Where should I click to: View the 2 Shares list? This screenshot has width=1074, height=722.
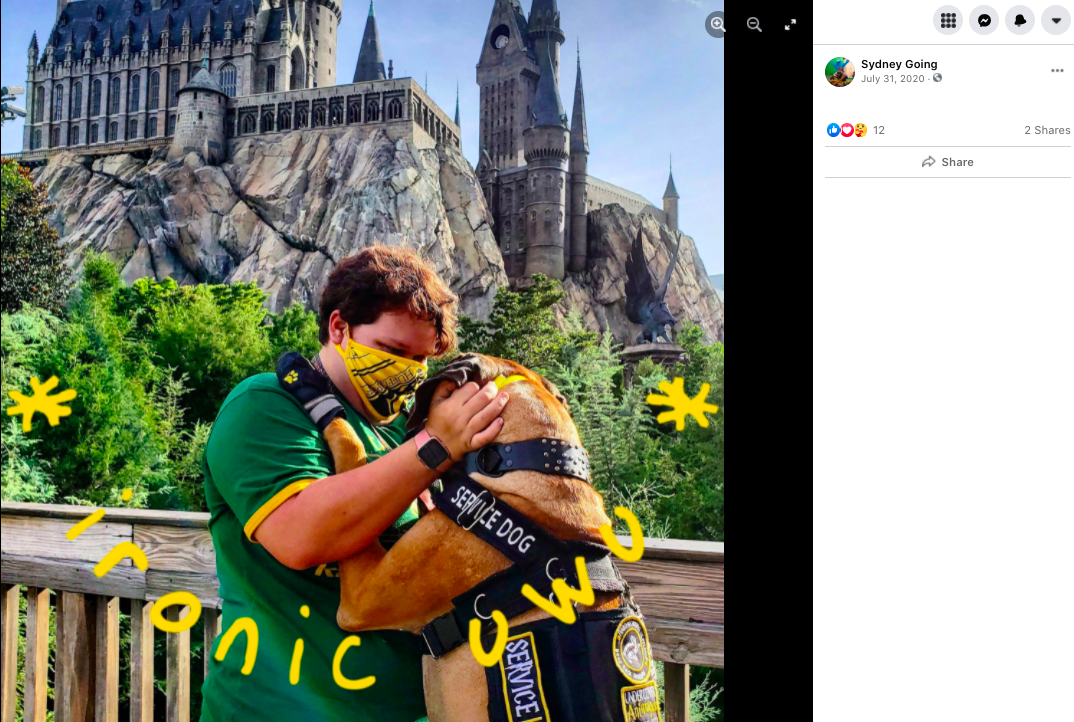[1047, 130]
